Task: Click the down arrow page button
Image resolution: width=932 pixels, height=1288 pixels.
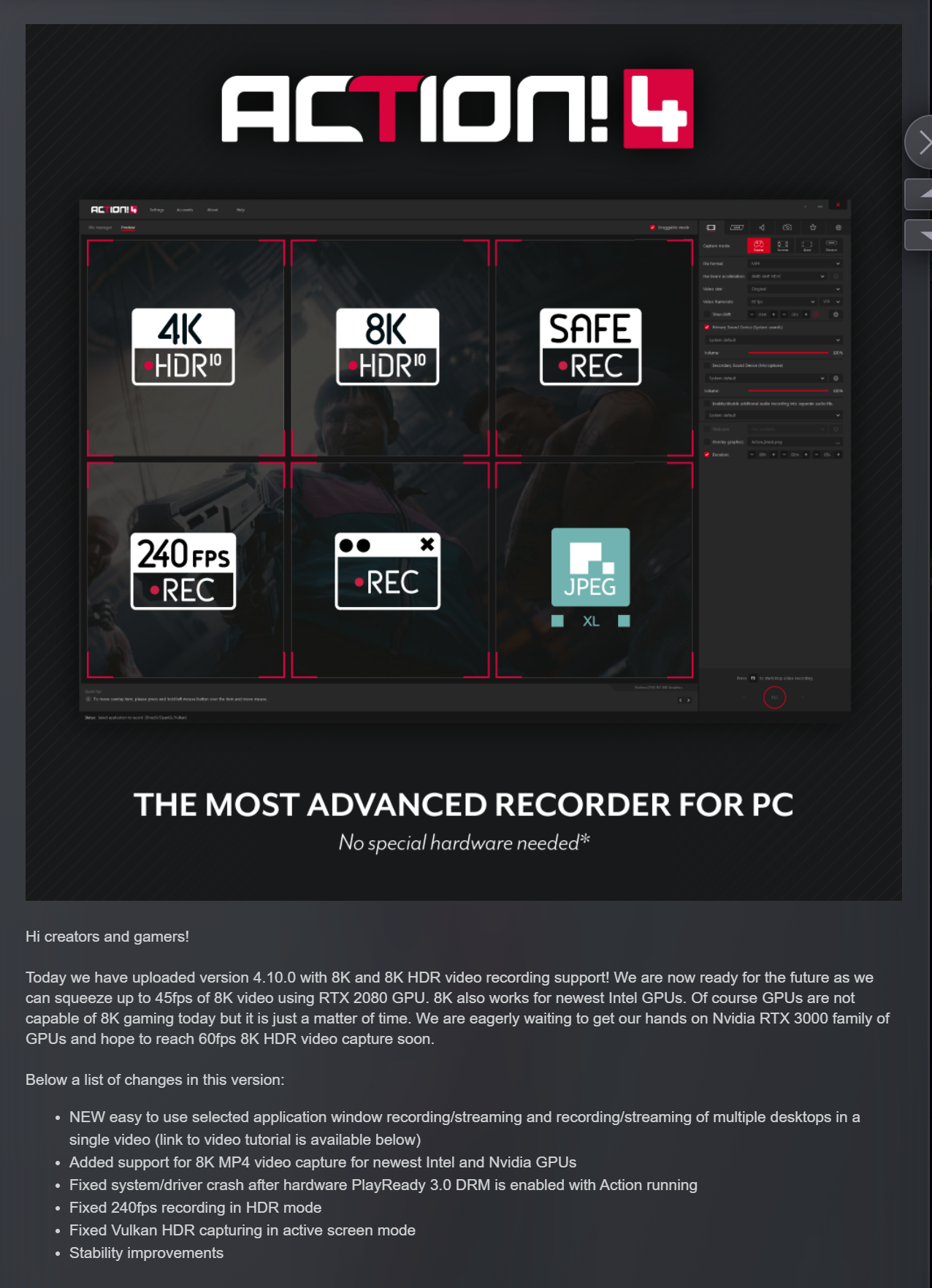Action: click(x=920, y=235)
